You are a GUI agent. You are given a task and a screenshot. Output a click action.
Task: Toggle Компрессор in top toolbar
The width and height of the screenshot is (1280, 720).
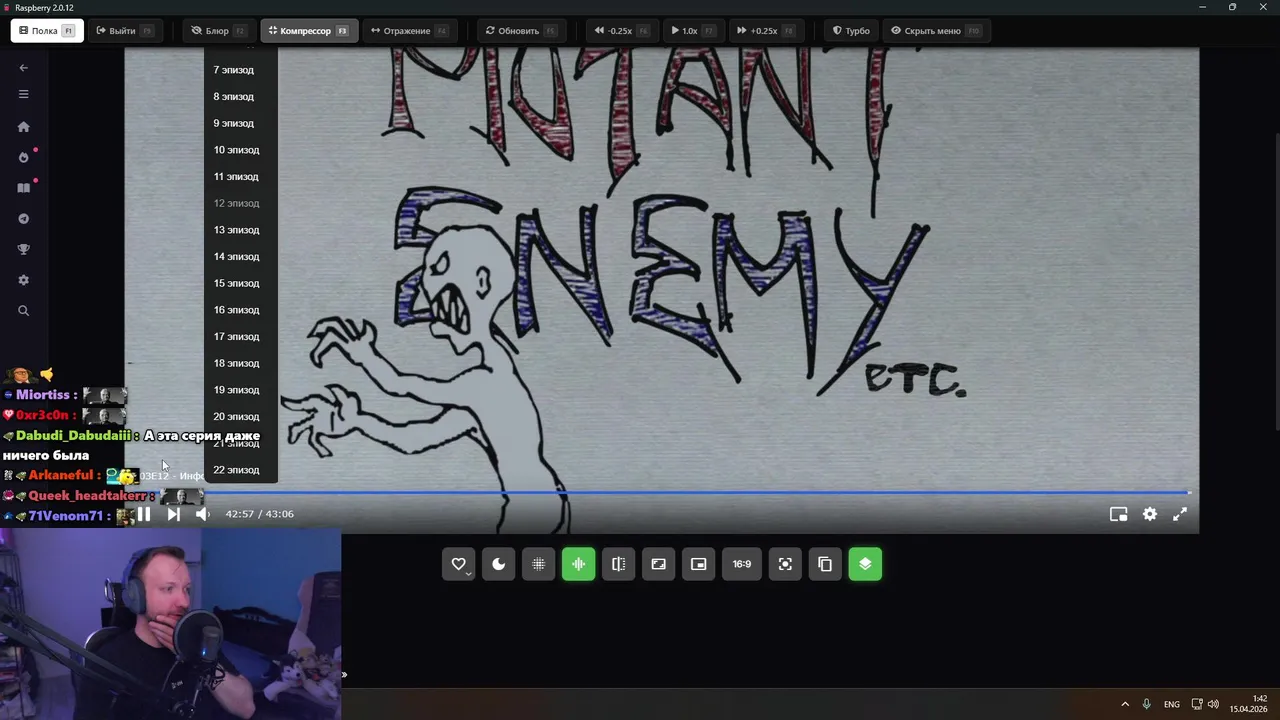tap(308, 31)
